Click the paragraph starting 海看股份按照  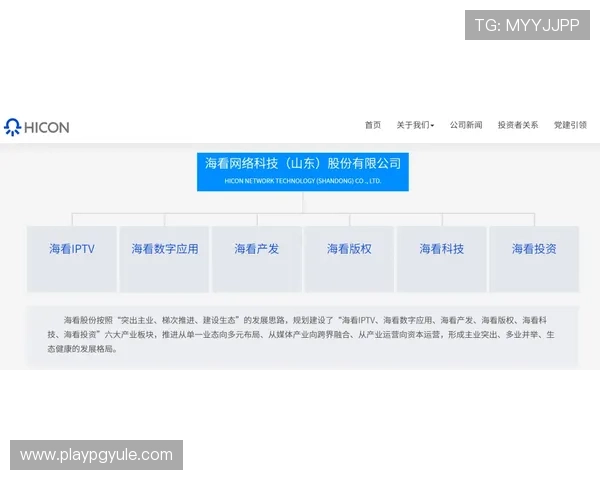[x=301, y=335]
